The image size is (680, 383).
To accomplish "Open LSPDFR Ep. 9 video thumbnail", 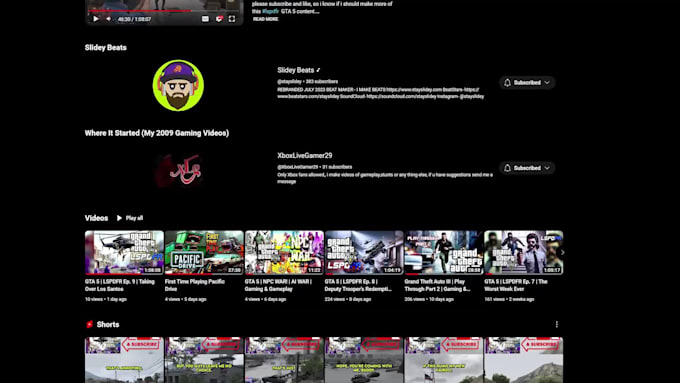I will [x=124, y=252].
